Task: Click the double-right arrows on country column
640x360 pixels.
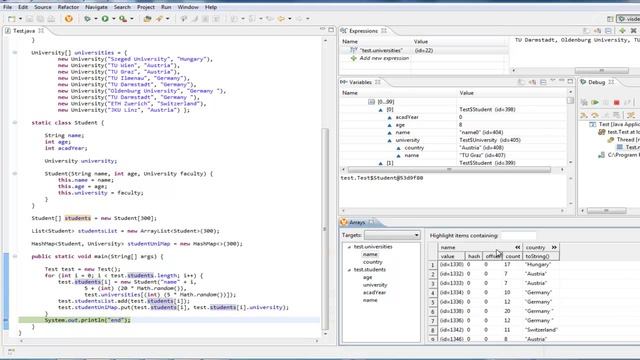Action: point(554,247)
